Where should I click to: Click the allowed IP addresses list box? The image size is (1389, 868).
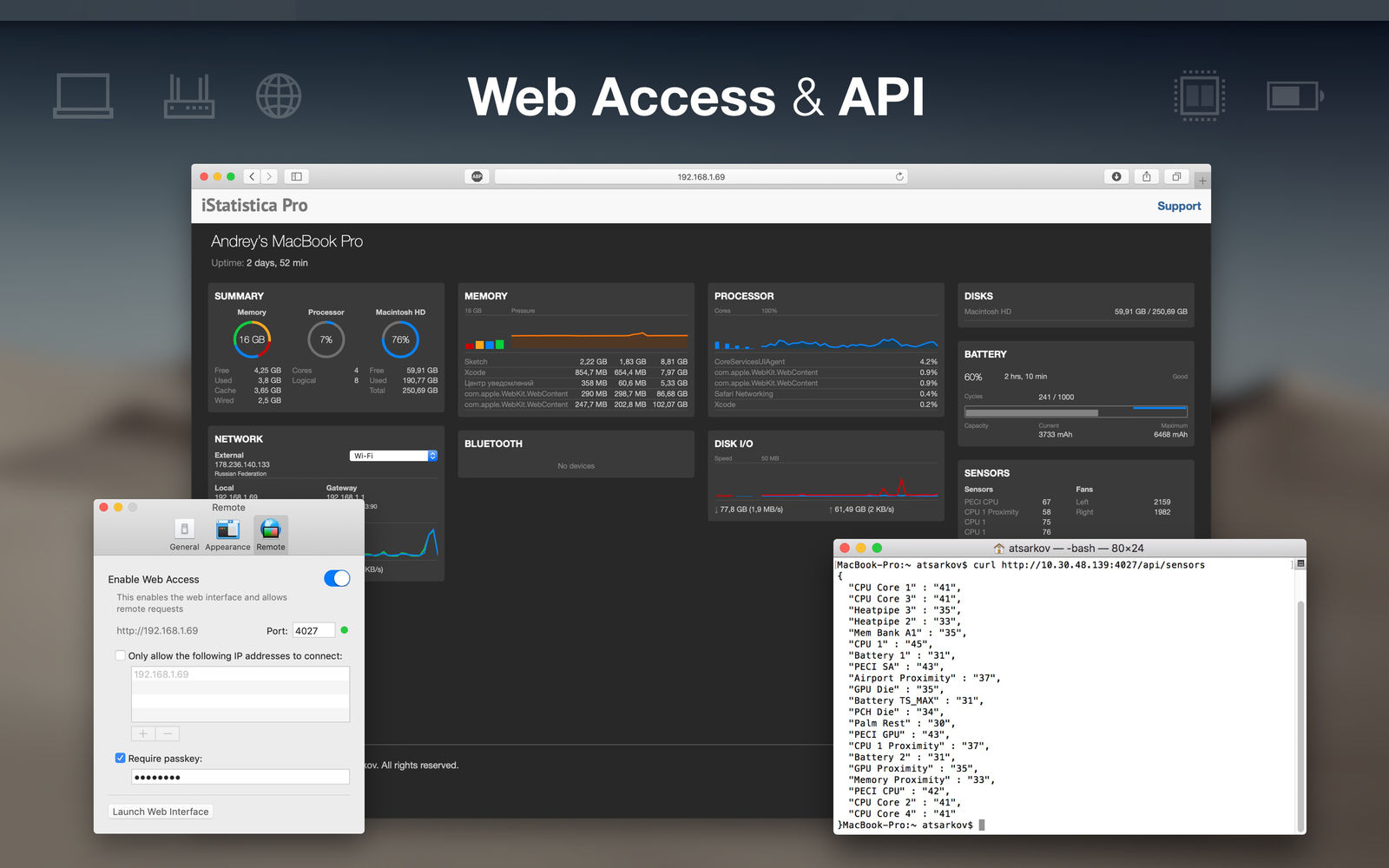coord(240,694)
